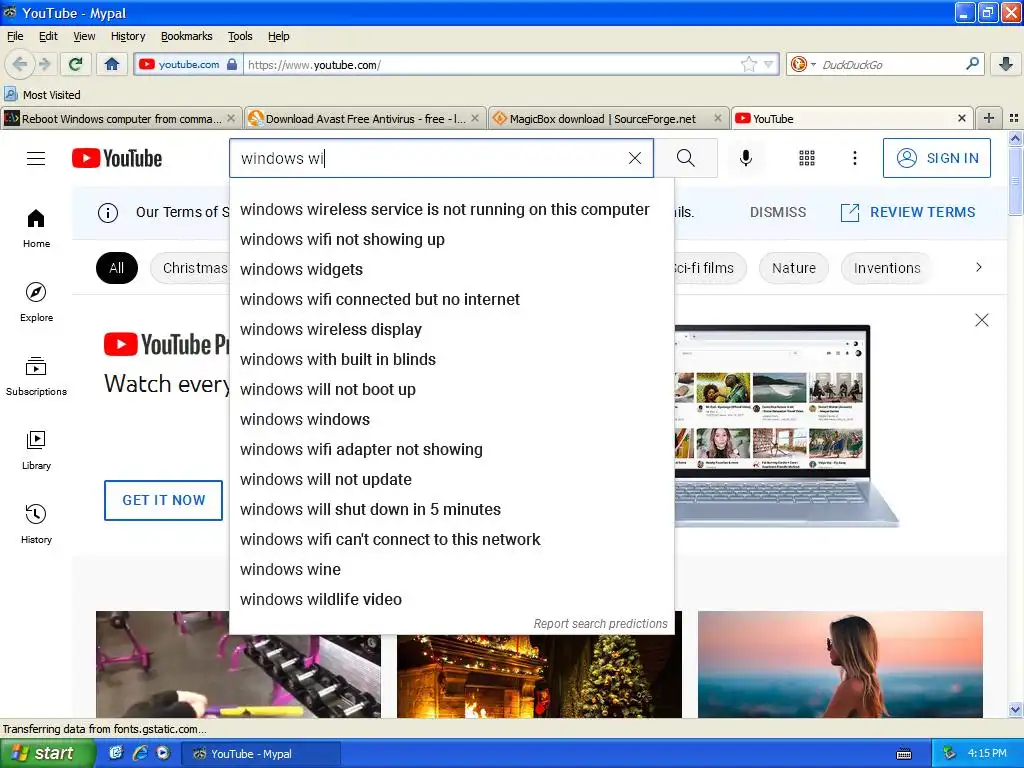Open the YouTube hamburger guide menu
Viewport: 1024px width, 768px height.
36,159
